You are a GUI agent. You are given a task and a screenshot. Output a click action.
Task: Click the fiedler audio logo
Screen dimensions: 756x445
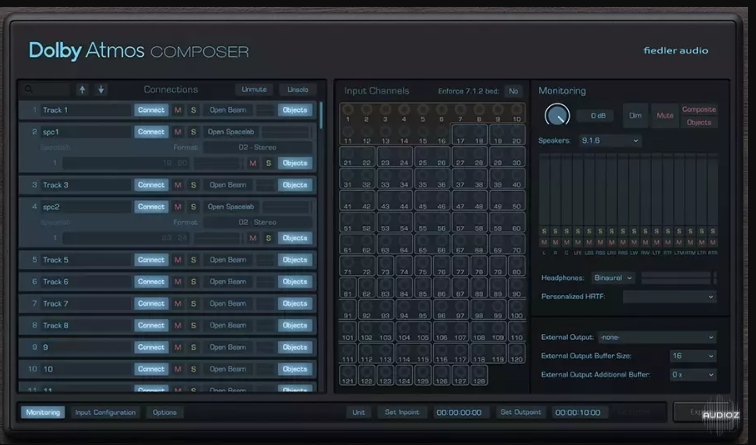675,51
